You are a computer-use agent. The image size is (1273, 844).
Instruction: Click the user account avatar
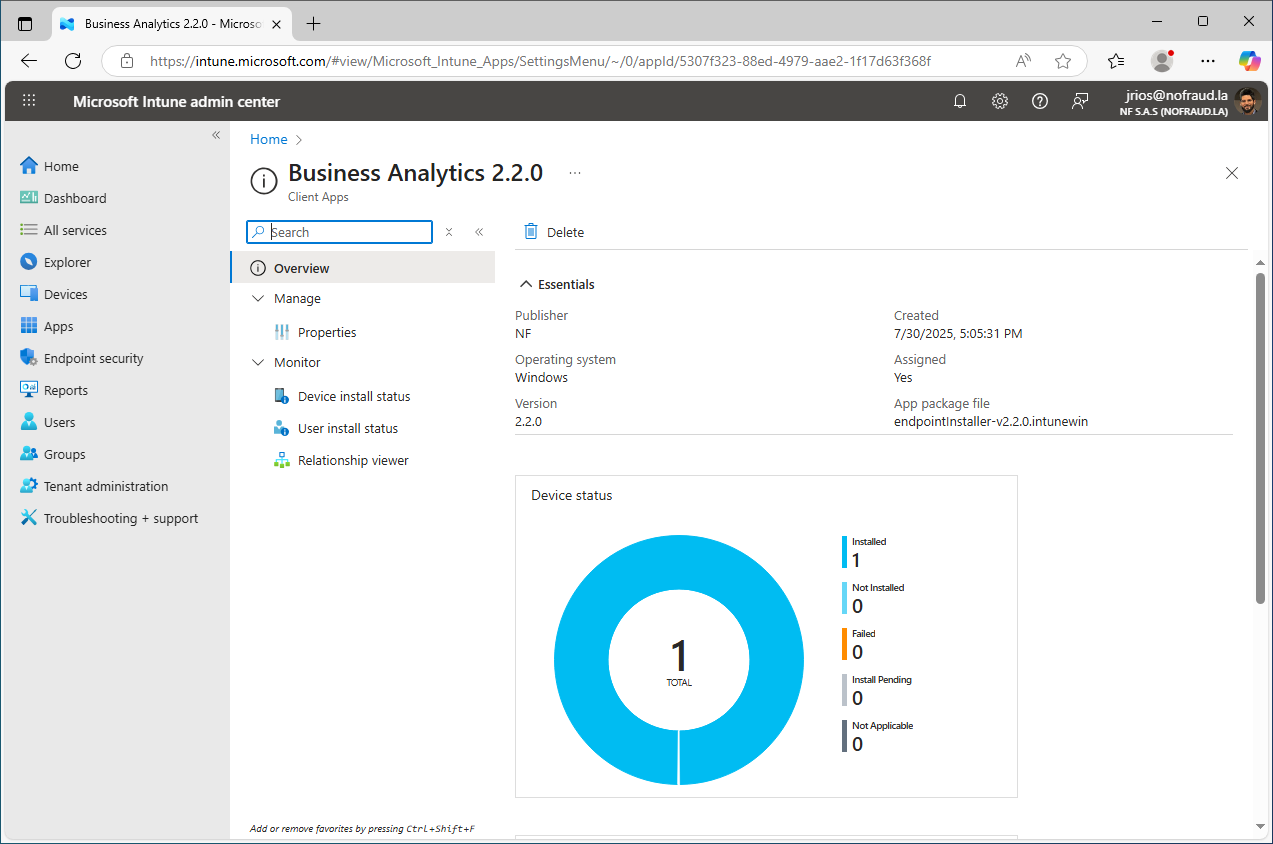(x=1247, y=101)
